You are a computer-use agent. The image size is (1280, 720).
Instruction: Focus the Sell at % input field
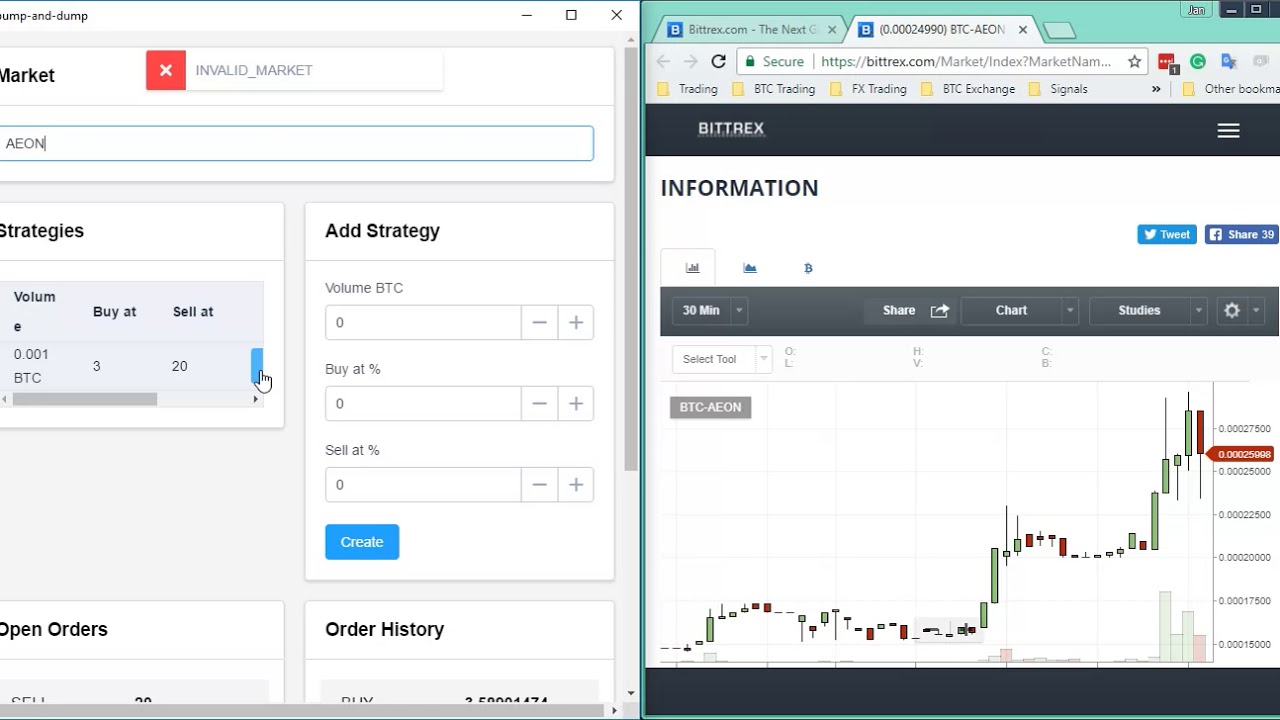[x=423, y=484]
